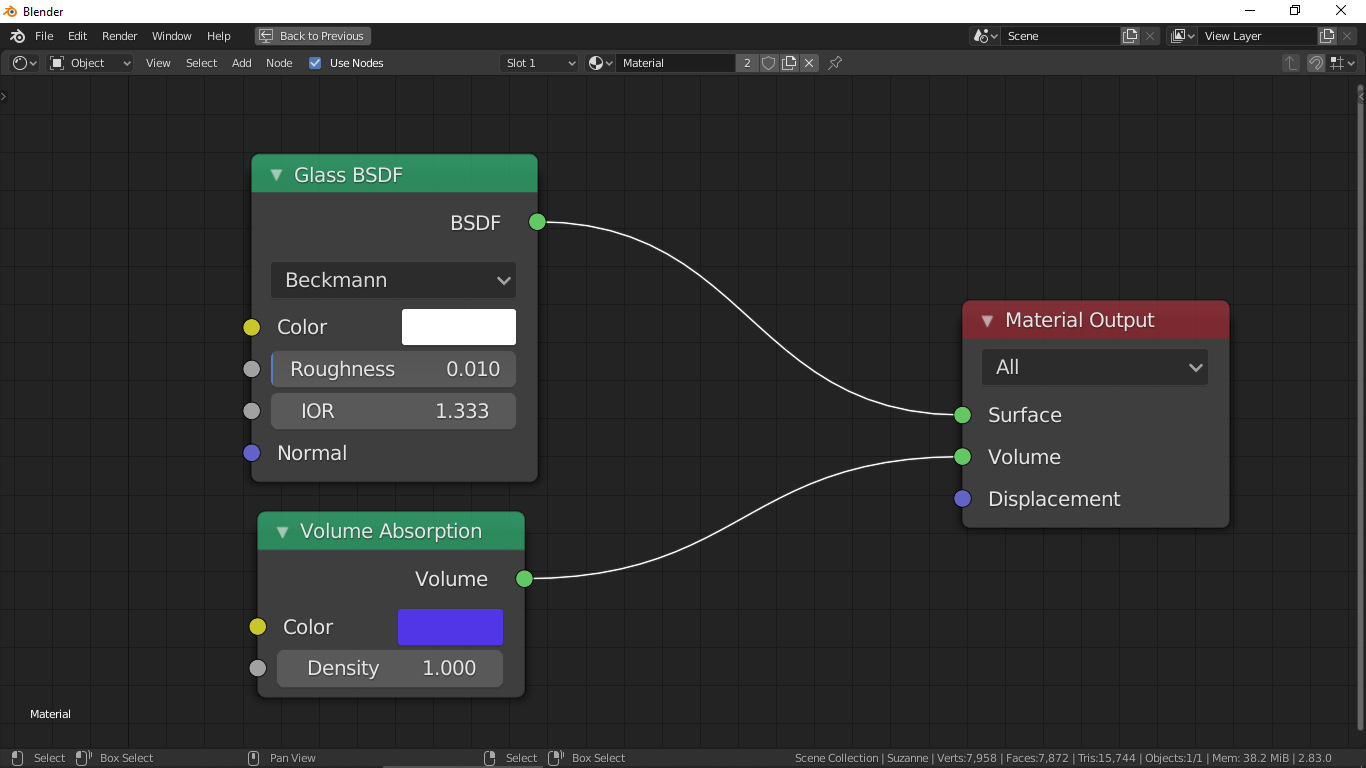The width and height of the screenshot is (1366, 768).
Task: Open the editor type selector icon
Action: pos(25,63)
